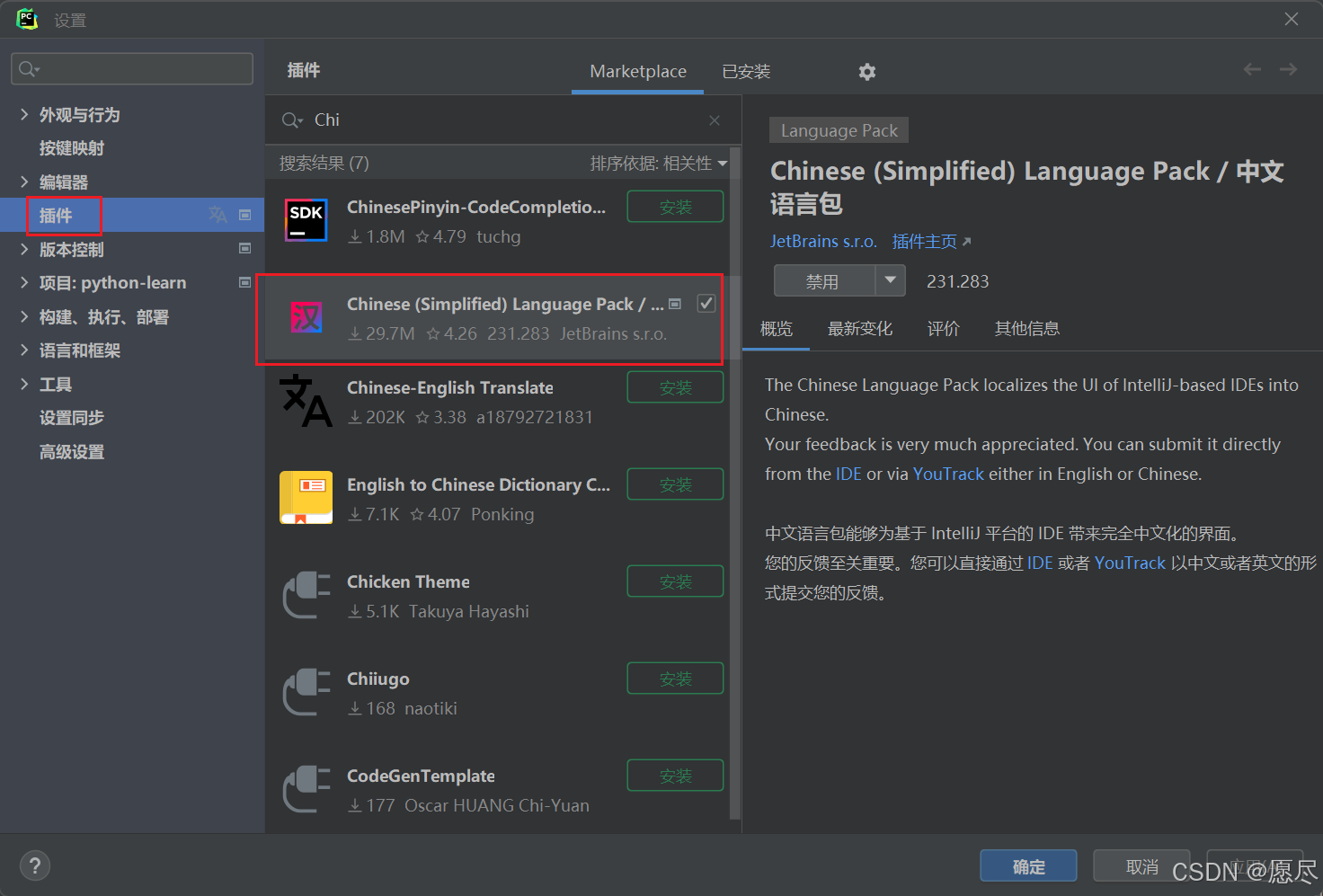The image size is (1323, 896).
Task: Open the 评价 tab
Action: pyautogui.click(x=944, y=329)
